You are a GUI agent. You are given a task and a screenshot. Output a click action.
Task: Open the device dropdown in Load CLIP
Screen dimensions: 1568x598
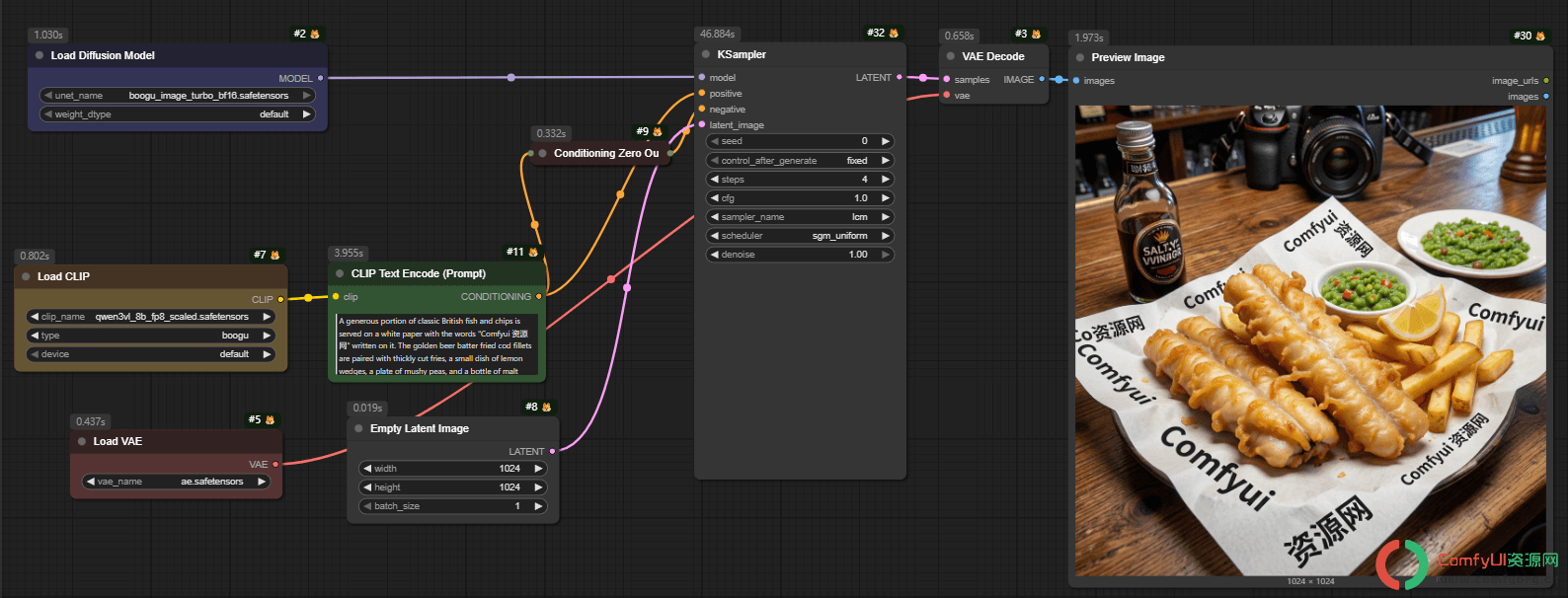151,354
